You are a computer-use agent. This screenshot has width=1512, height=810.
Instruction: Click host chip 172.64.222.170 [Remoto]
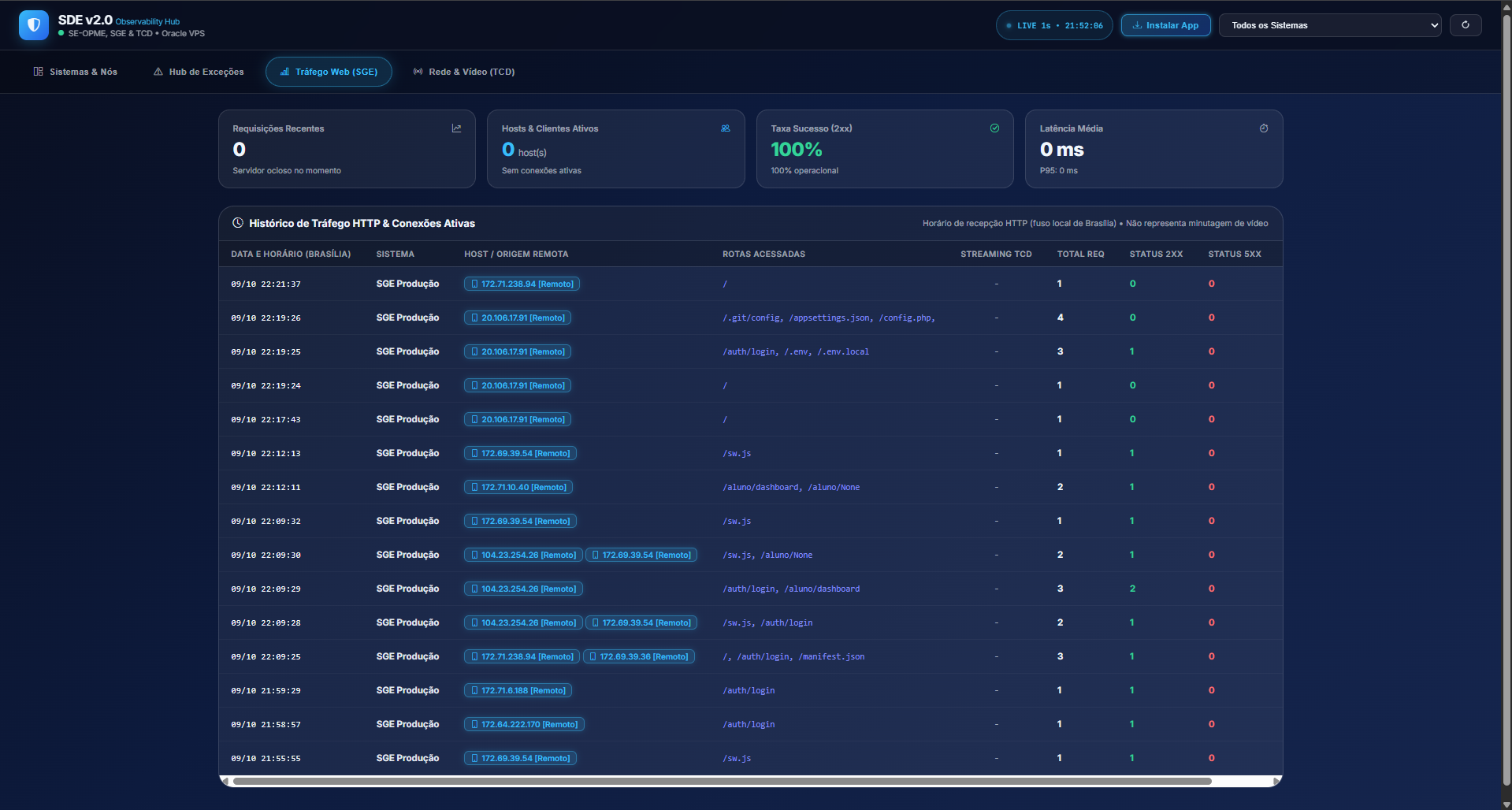click(524, 724)
